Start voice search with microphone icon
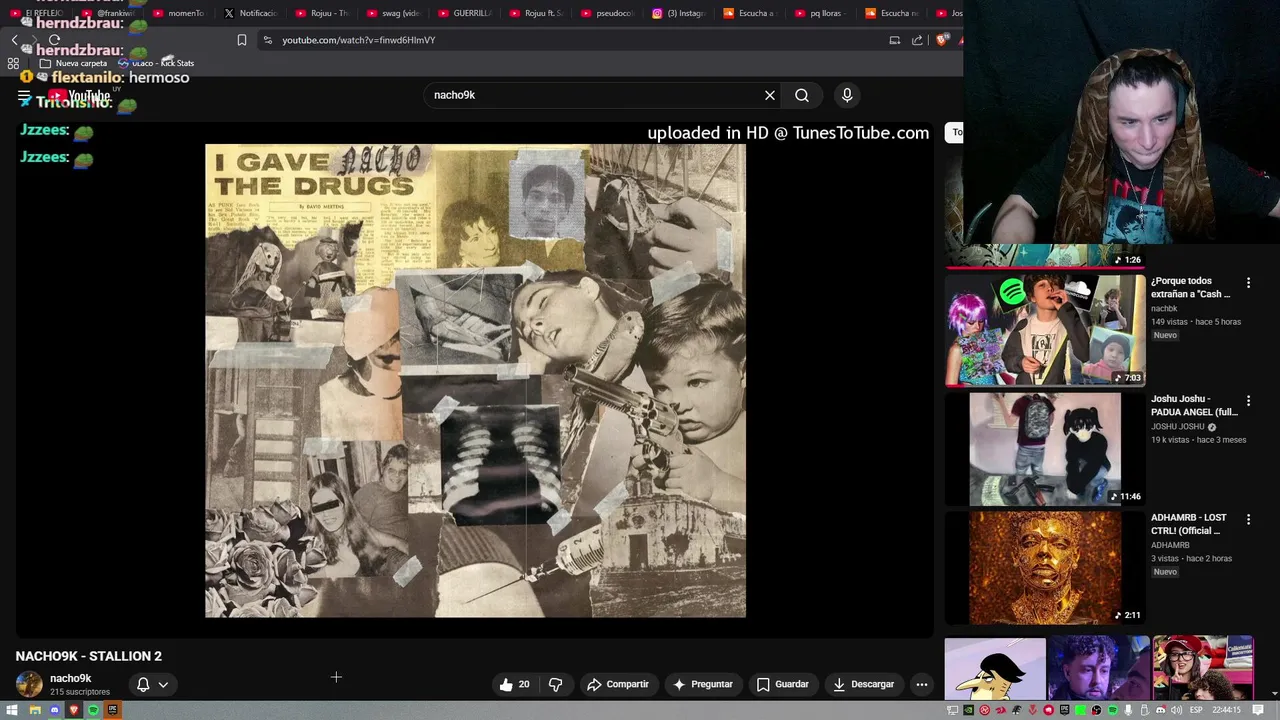 point(847,95)
